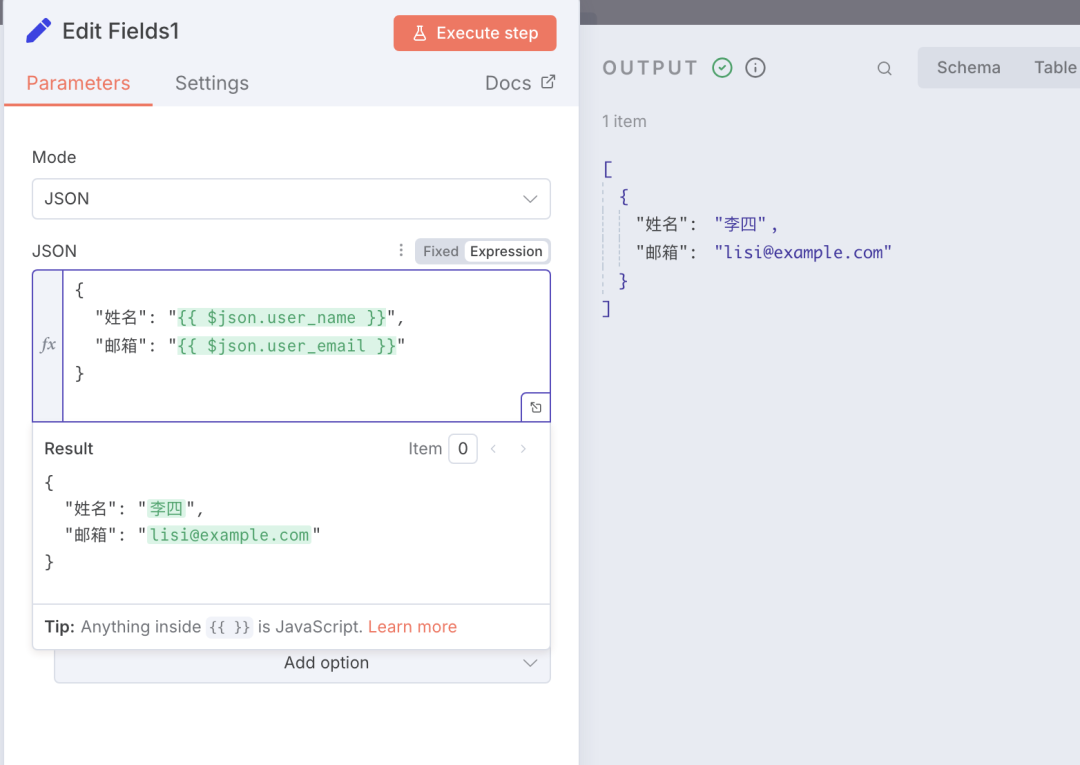The height and width of the screenshot is (765, 1080).
Task: Switch the JSON field to Fixed mode
Action: [440, 251]
